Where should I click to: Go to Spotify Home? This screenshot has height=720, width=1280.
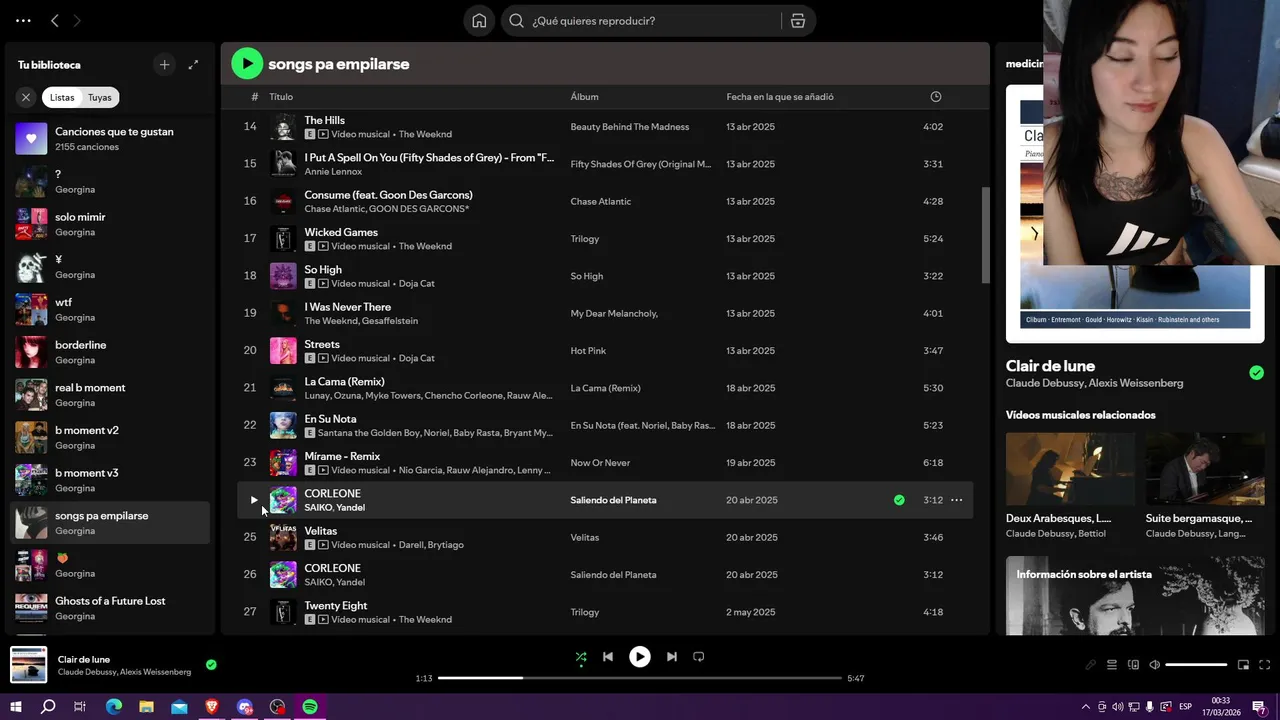[x=479, y=21]
